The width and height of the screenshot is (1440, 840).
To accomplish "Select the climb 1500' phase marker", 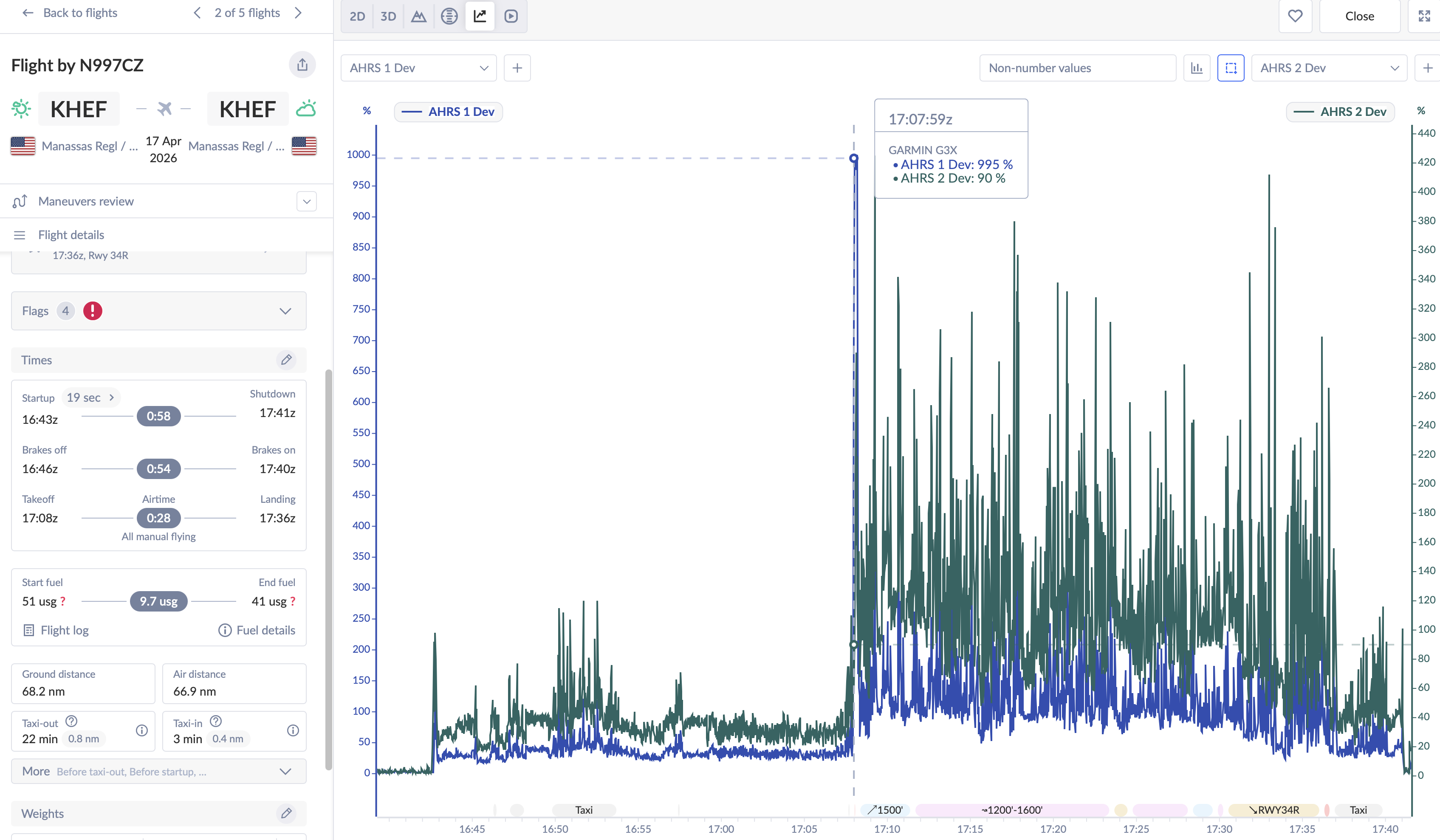I will [885, 810].
